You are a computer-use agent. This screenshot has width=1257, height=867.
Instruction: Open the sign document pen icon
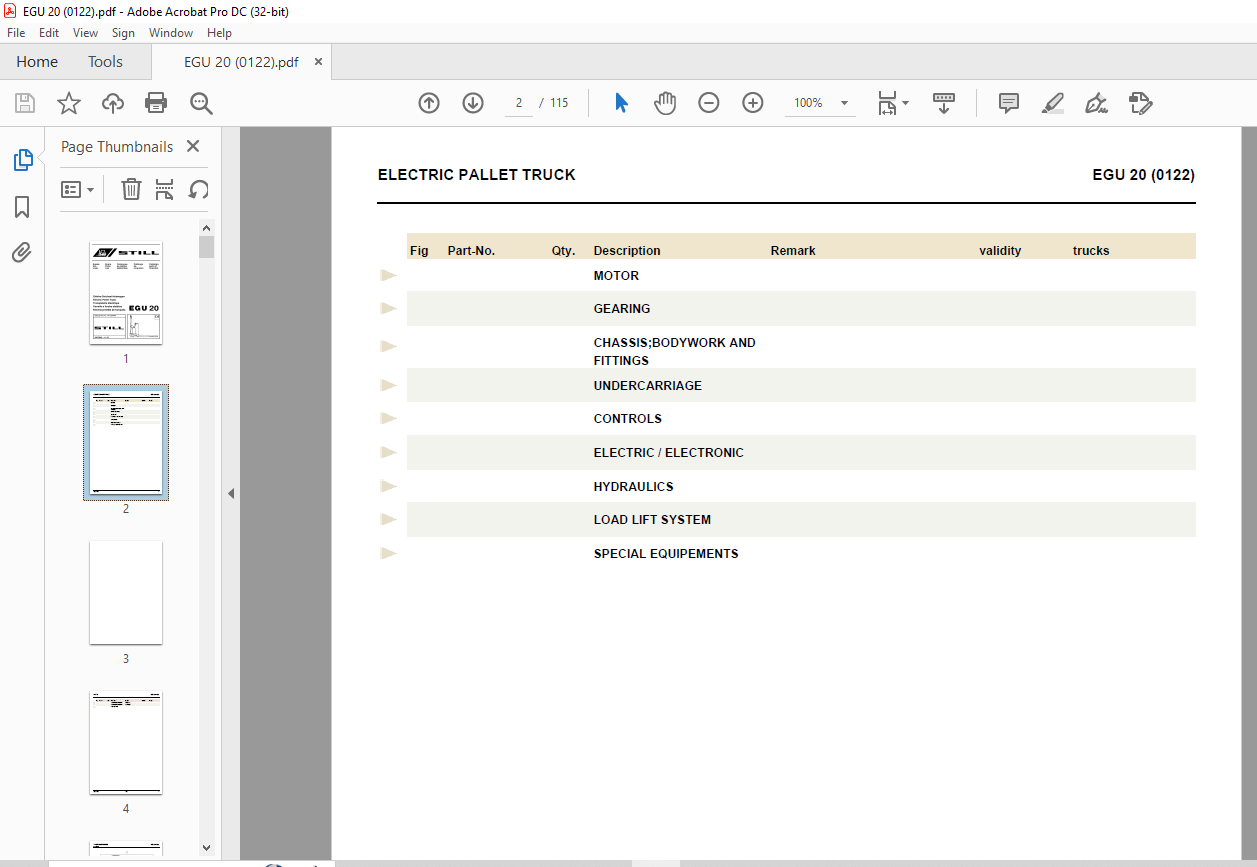click(1097, 103)
